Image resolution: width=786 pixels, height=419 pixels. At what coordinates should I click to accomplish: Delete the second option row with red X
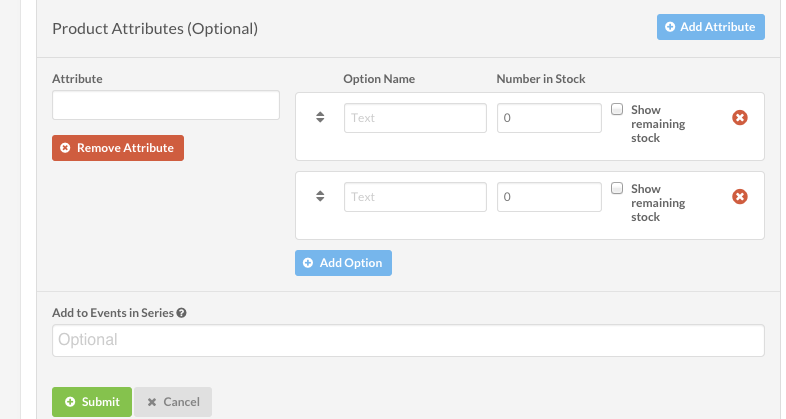739,196
